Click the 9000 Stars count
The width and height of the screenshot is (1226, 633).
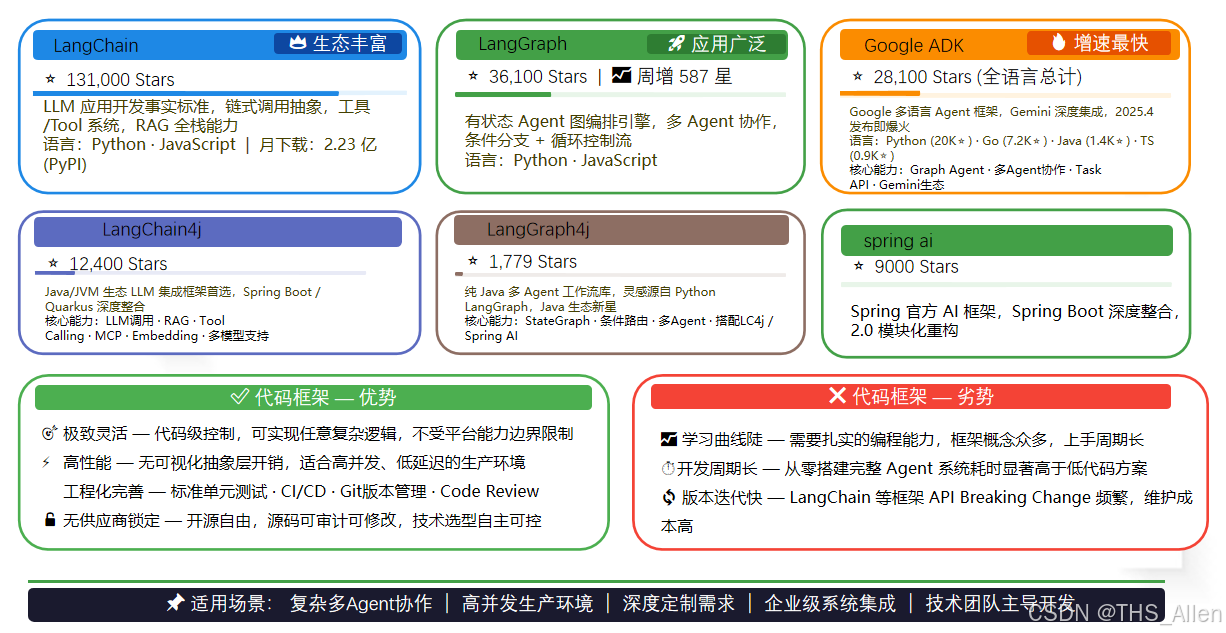coord(916,267)
